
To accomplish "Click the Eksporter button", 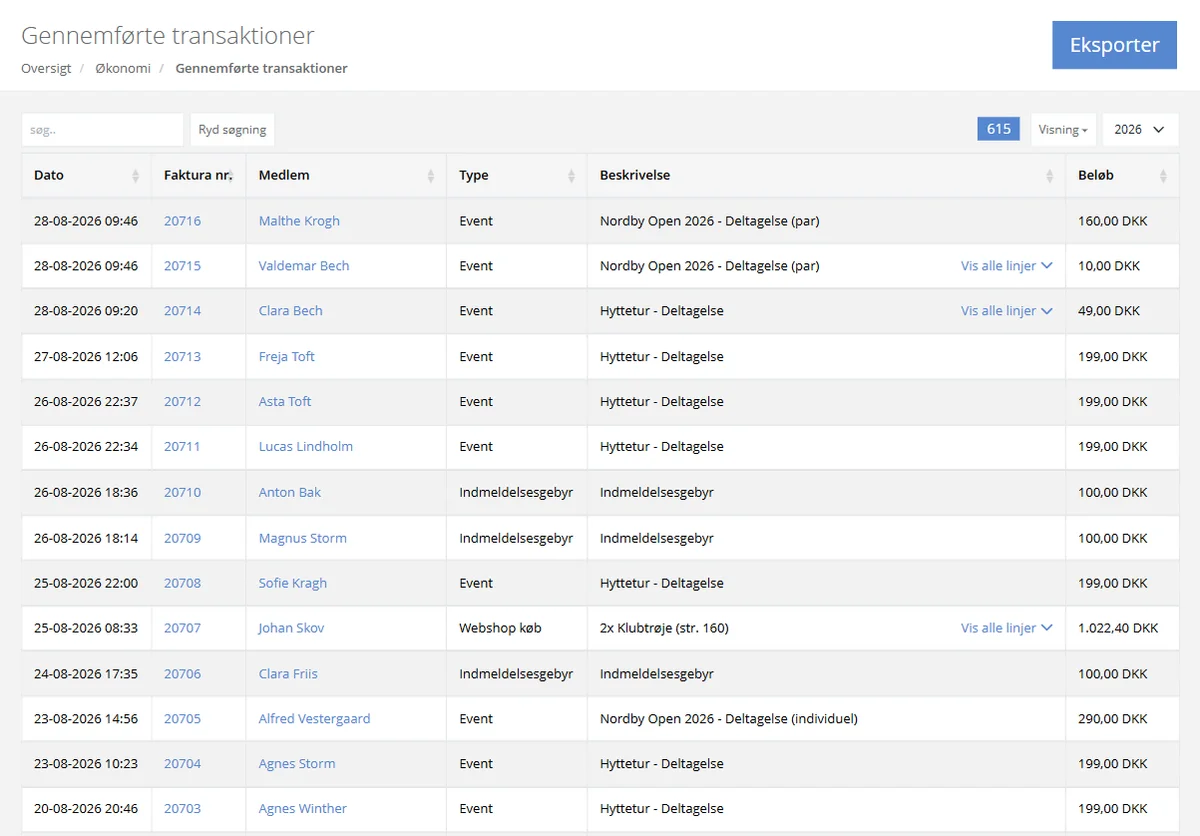I will tap(1115, 45).
